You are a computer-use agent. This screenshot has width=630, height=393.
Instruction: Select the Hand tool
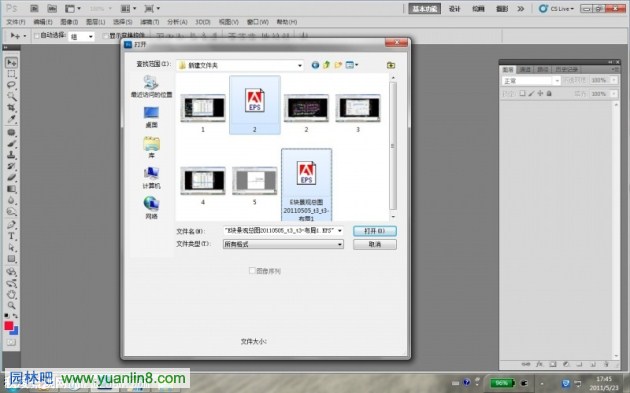tap(11, 295)
